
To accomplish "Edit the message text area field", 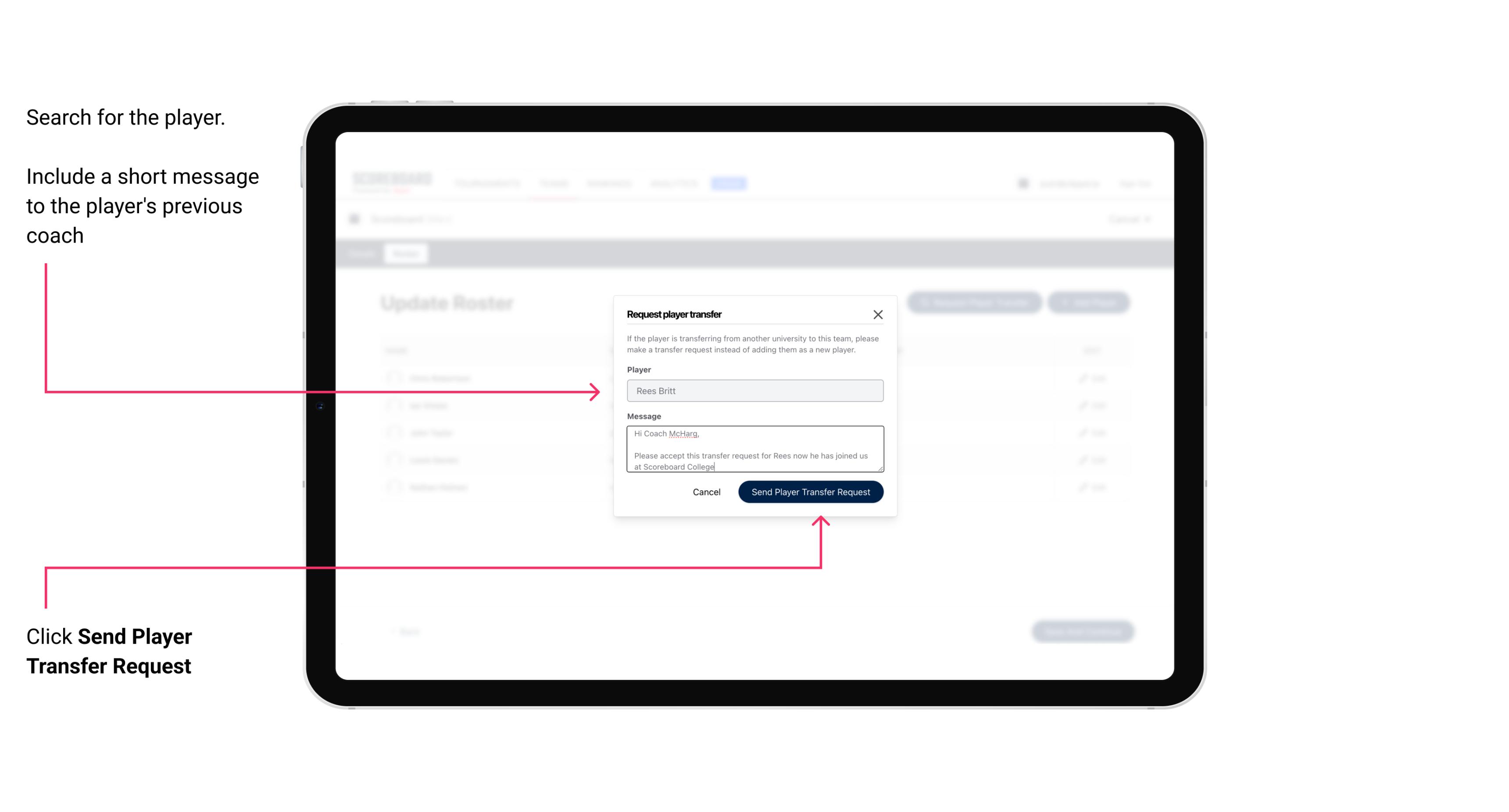I will (x=753, y=449).
